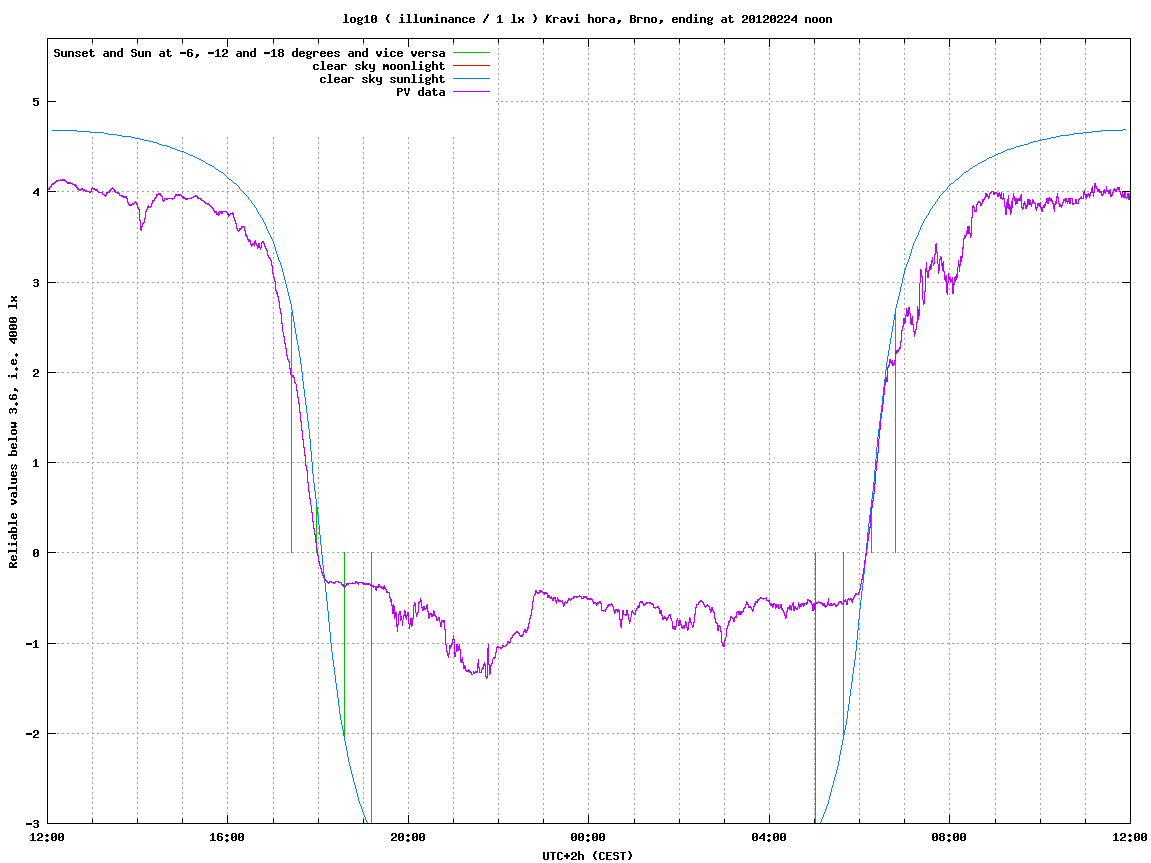This screenshot has width=1151, height=863.
Task: Click x-axis label 04:00
Action: [769, 837]
